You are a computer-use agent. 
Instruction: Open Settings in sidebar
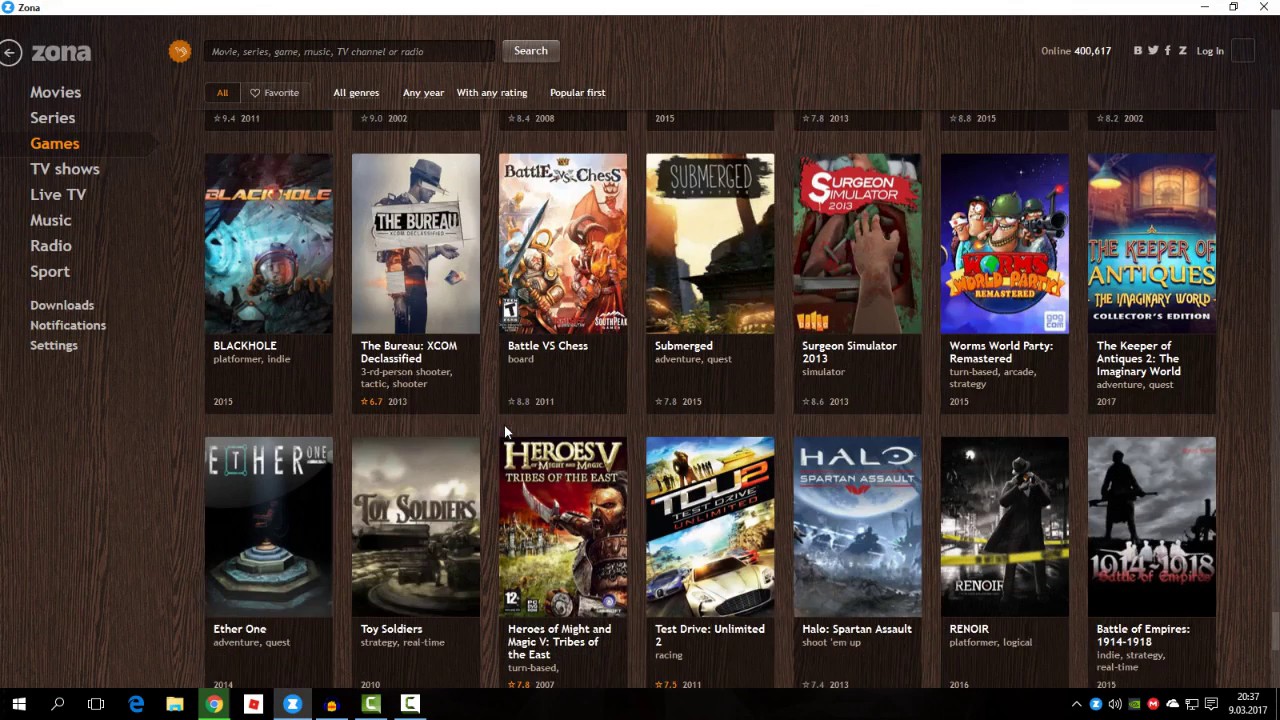(54, 345)
